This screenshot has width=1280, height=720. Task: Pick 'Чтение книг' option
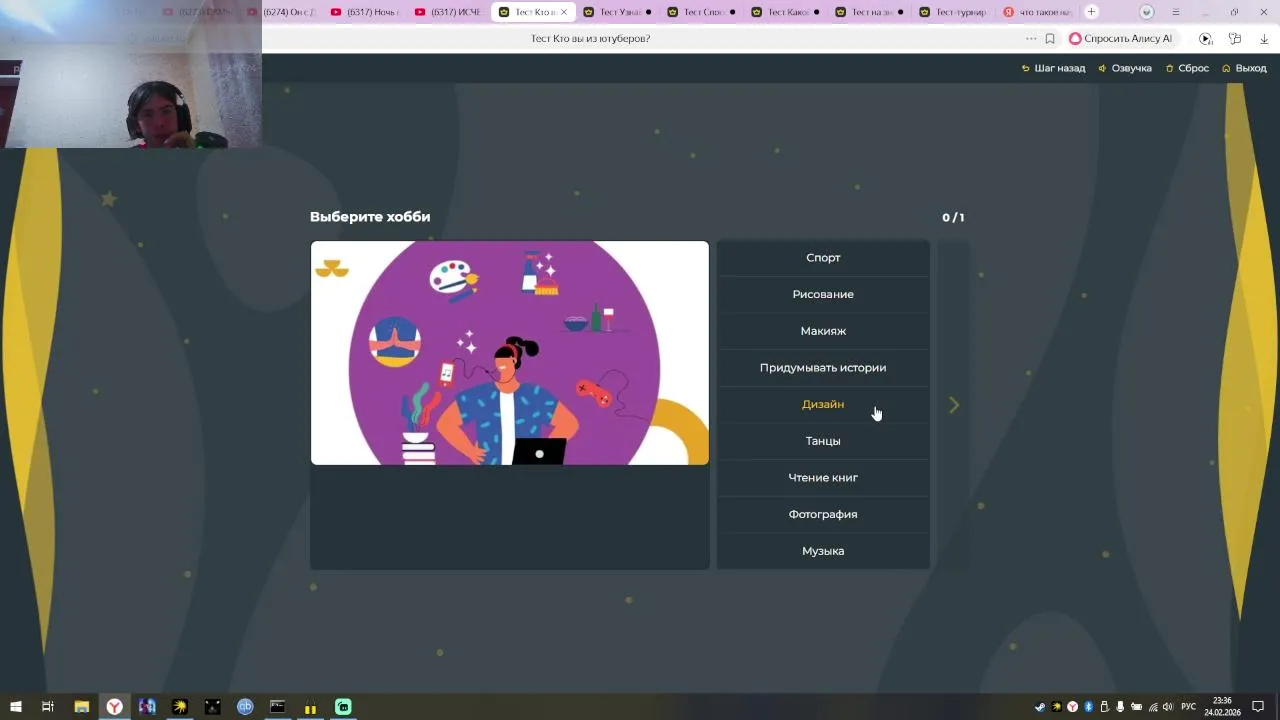pyautogui.click(x=823, y=478)
